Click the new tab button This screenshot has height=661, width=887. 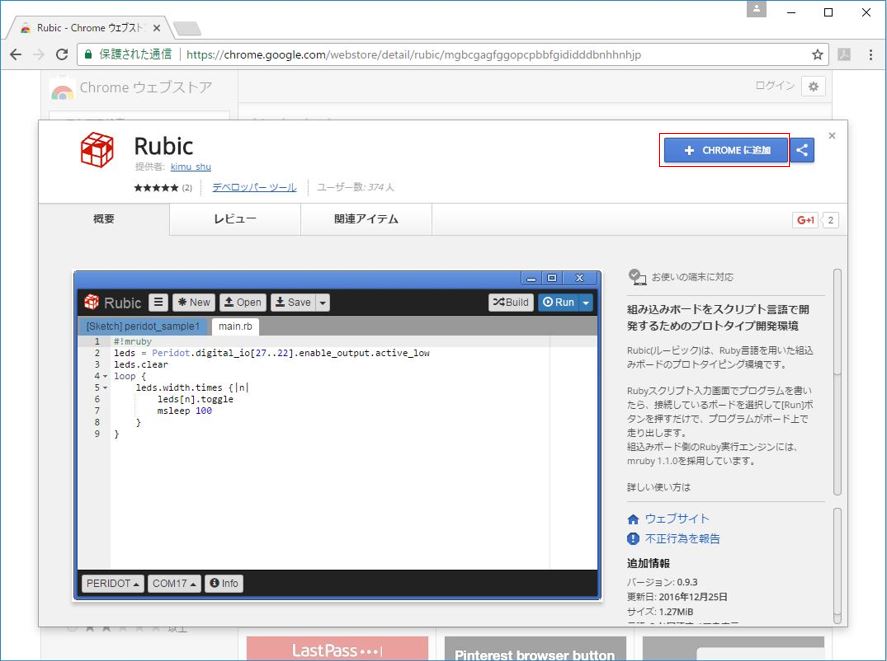(x=187, y=28)
